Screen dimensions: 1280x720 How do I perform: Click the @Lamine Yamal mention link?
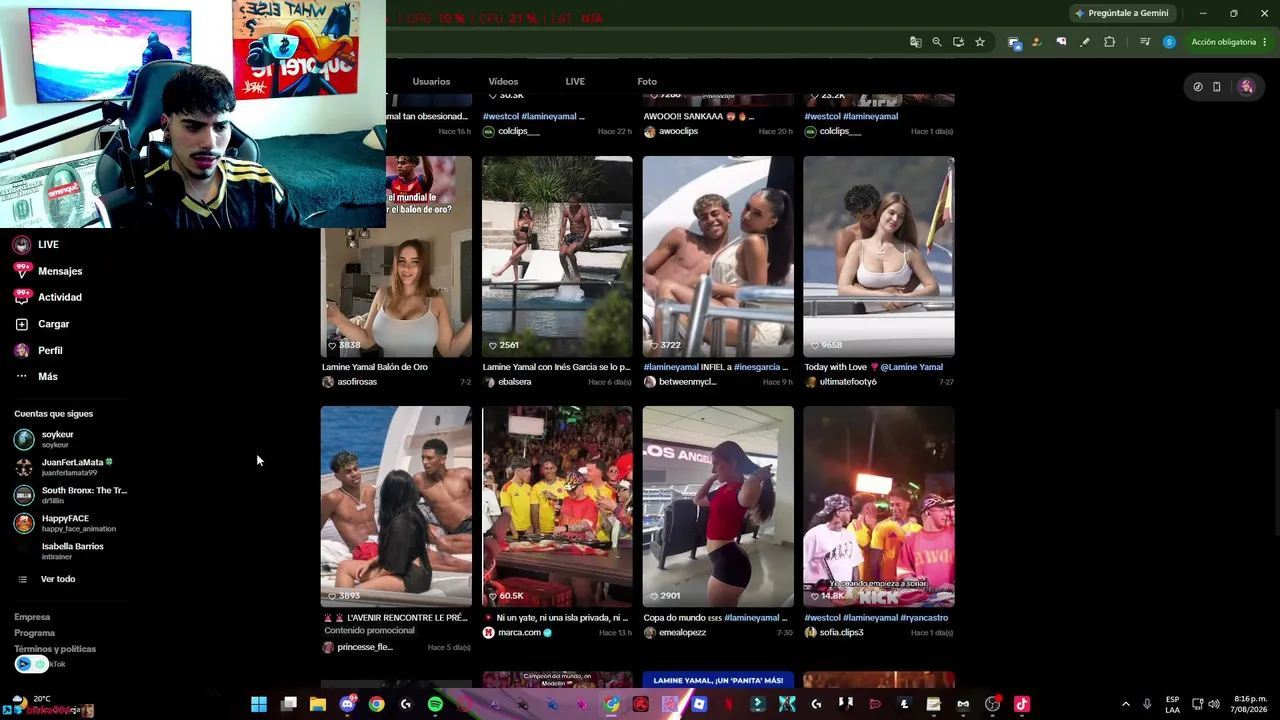[x=911, y=367]
